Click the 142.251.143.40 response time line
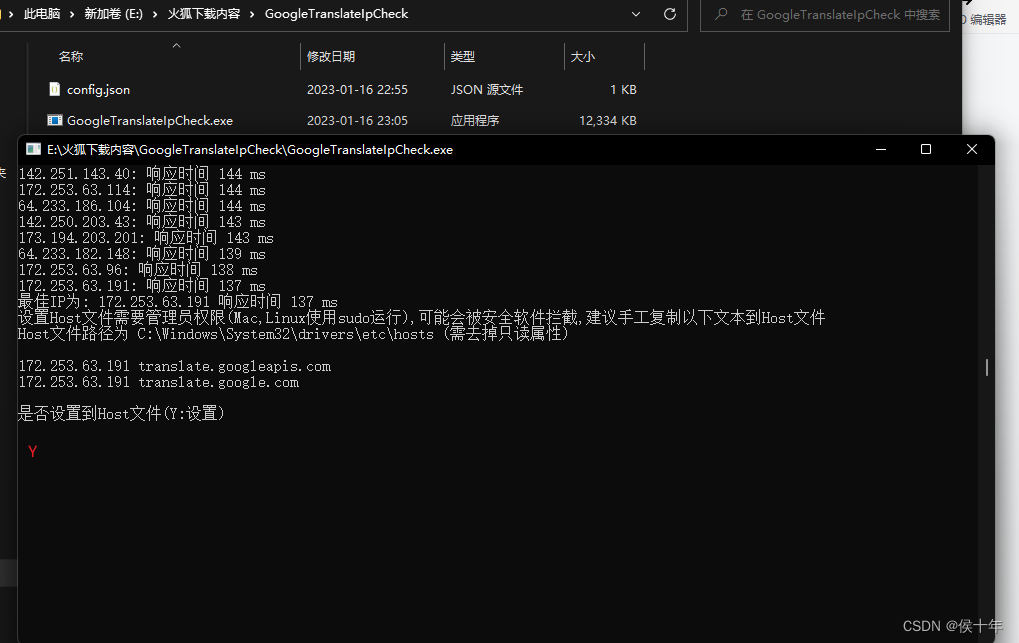Image resolution: width=1019 pixels, height=643 pixels. tap(142, 174)
